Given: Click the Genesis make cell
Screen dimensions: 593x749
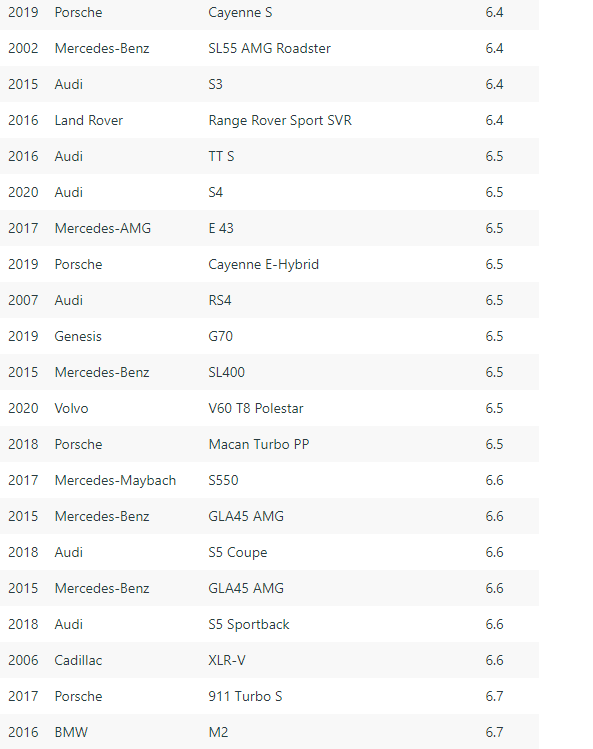Looking at the screenshot, I should (78, 336).
